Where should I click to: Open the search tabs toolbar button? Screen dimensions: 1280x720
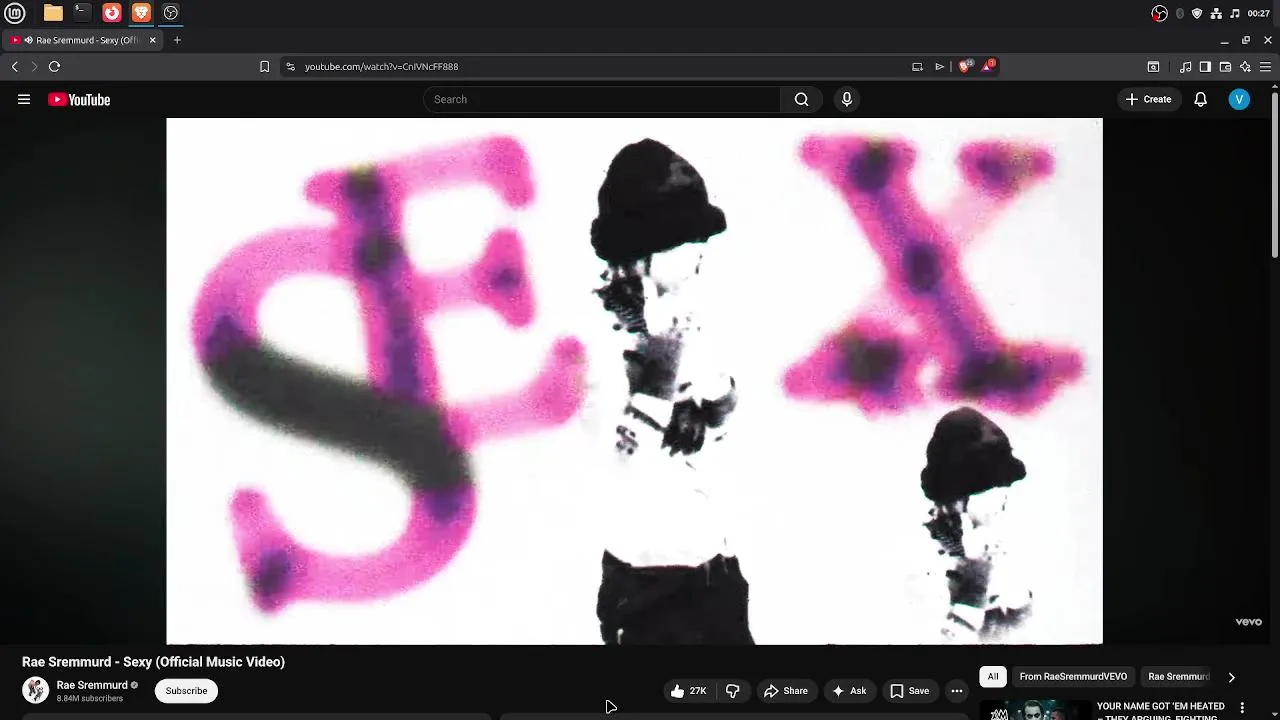[1153, 67]
